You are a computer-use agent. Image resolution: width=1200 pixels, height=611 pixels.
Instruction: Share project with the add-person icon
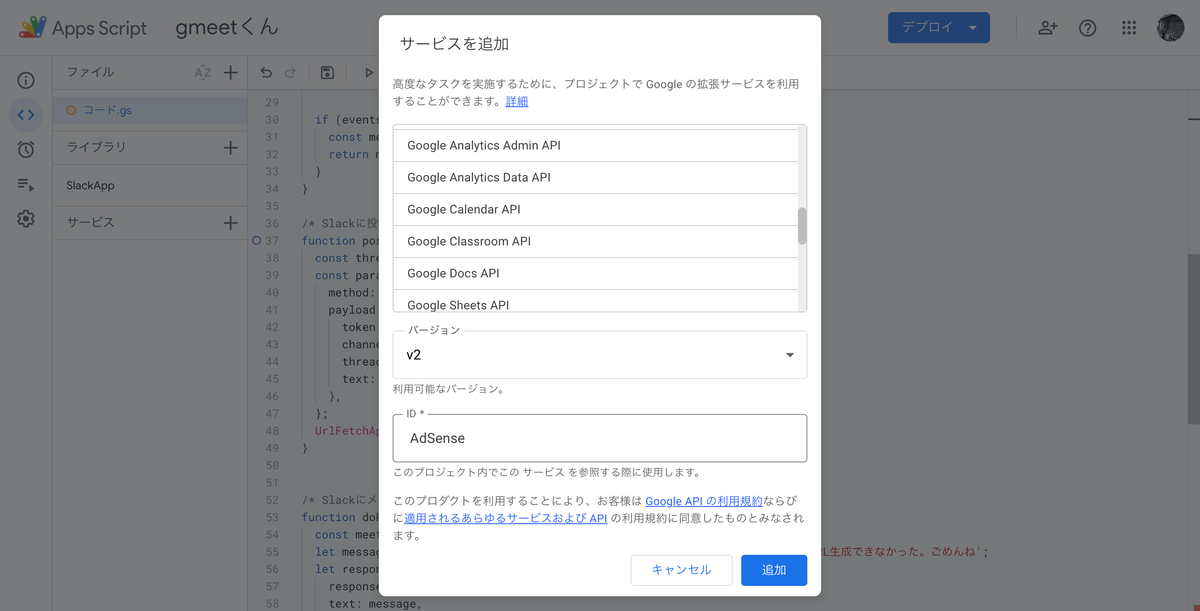pos(1047,28)
